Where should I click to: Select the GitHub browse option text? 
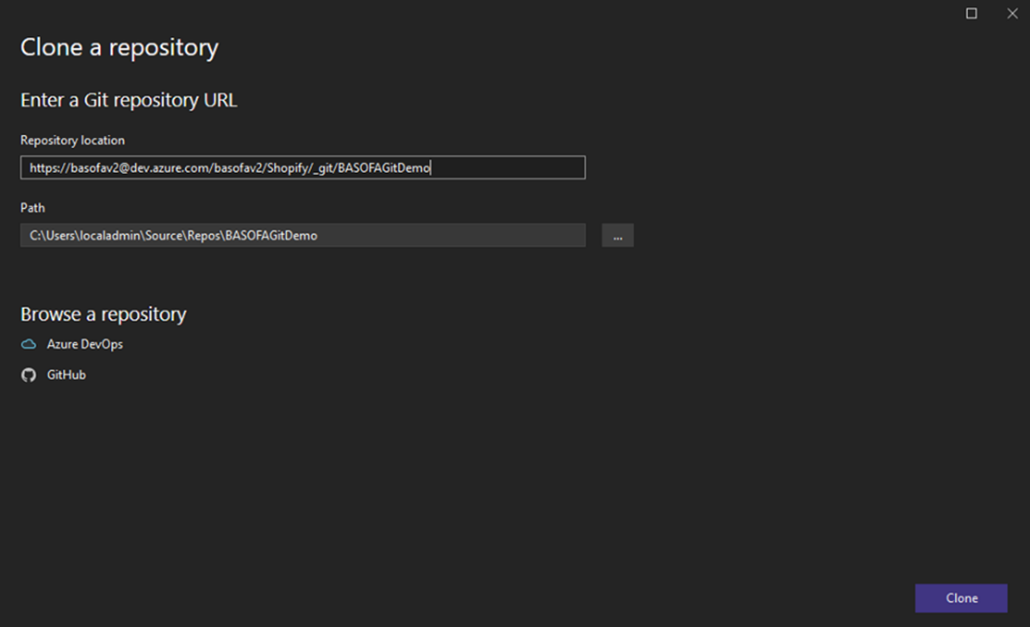(66, 375)
